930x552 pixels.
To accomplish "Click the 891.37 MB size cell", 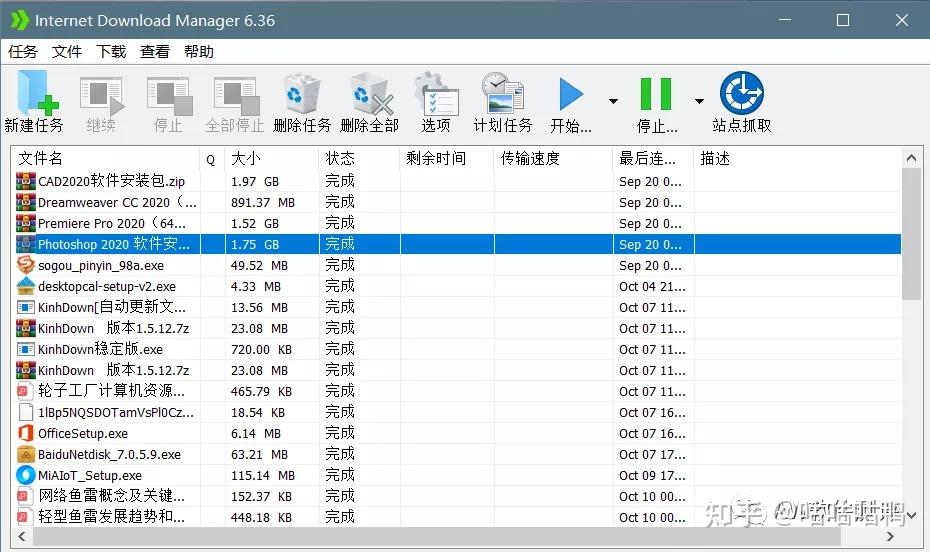I will coord(263,203).
